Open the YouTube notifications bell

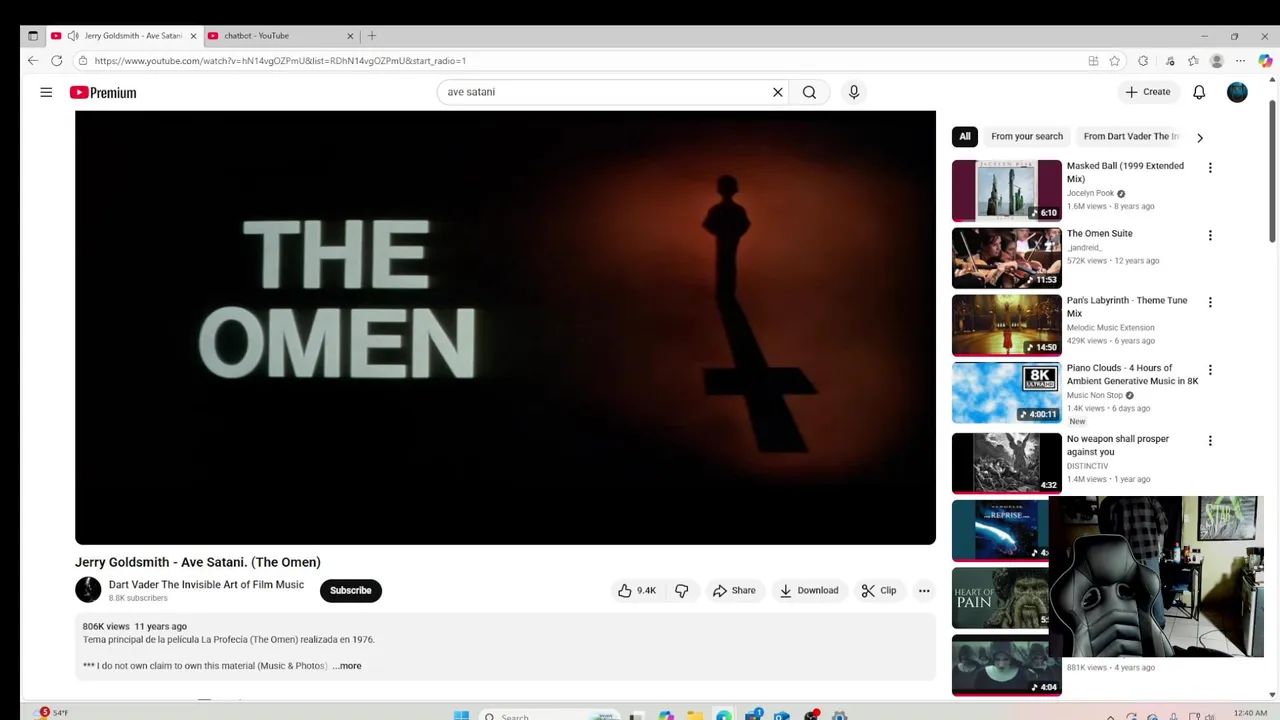pyautogui.click(x=1199, y=92)
